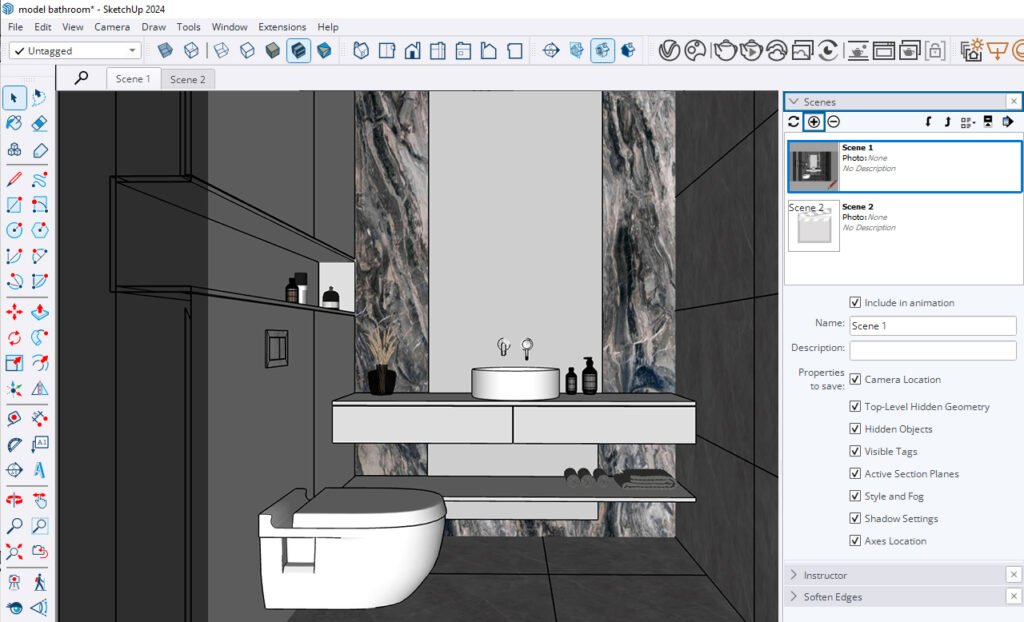The height and width of the screenshot is (622, 1024).
Task: Select the arrow Select tool
Action: tap(15, 97)
